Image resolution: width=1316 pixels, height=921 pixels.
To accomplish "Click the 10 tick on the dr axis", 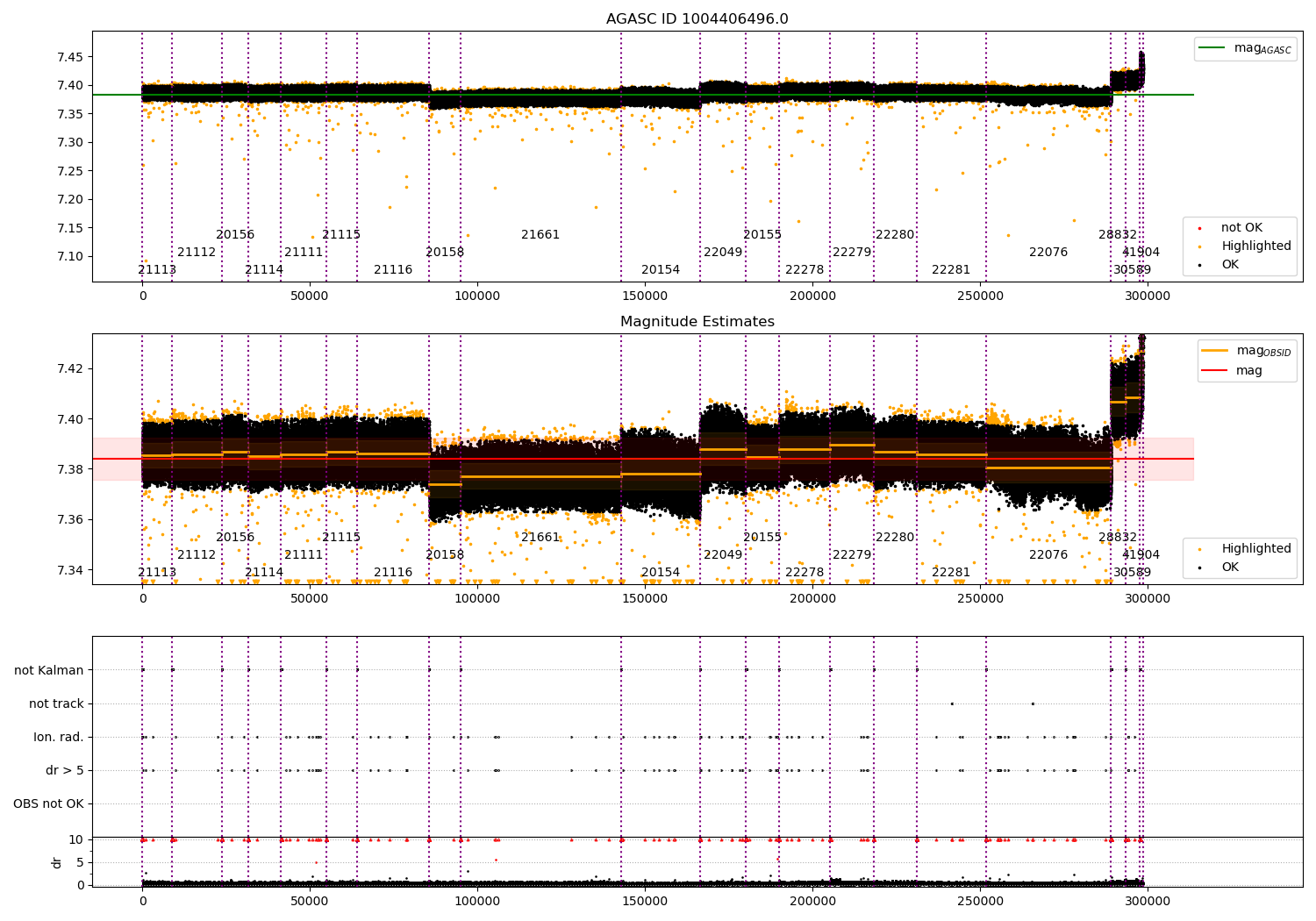I will [x=76, y=839].
